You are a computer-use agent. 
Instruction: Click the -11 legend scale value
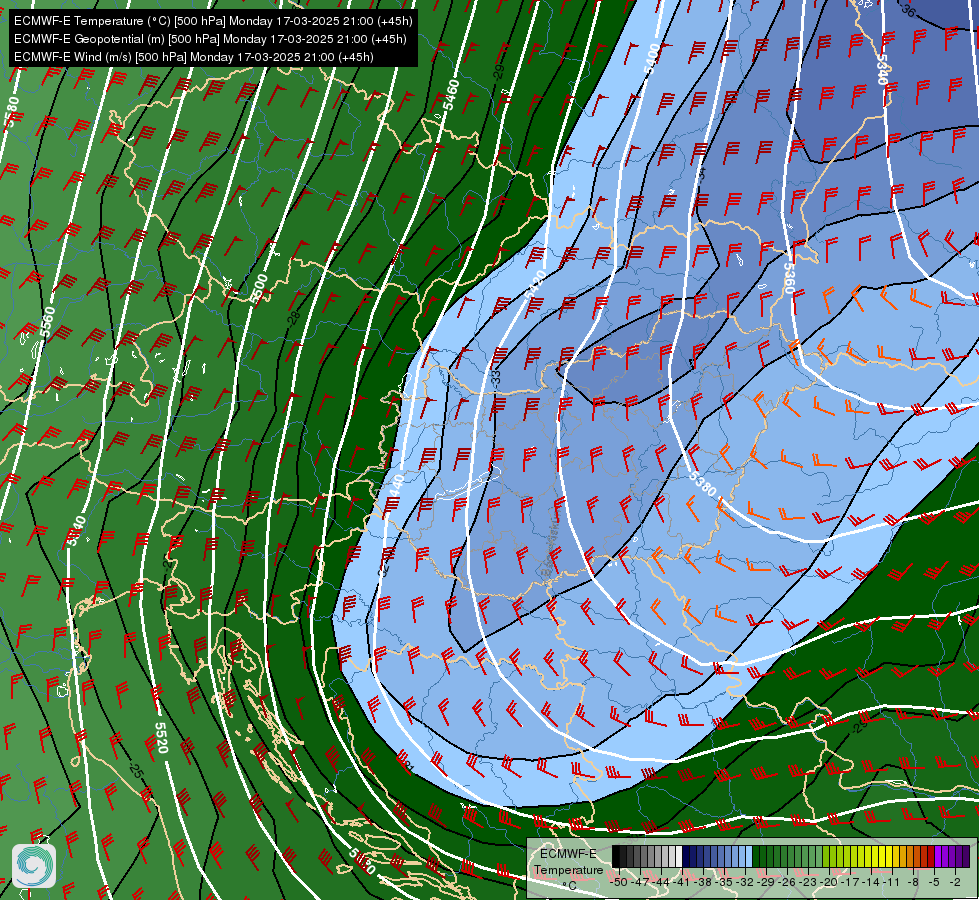(892, 882)
